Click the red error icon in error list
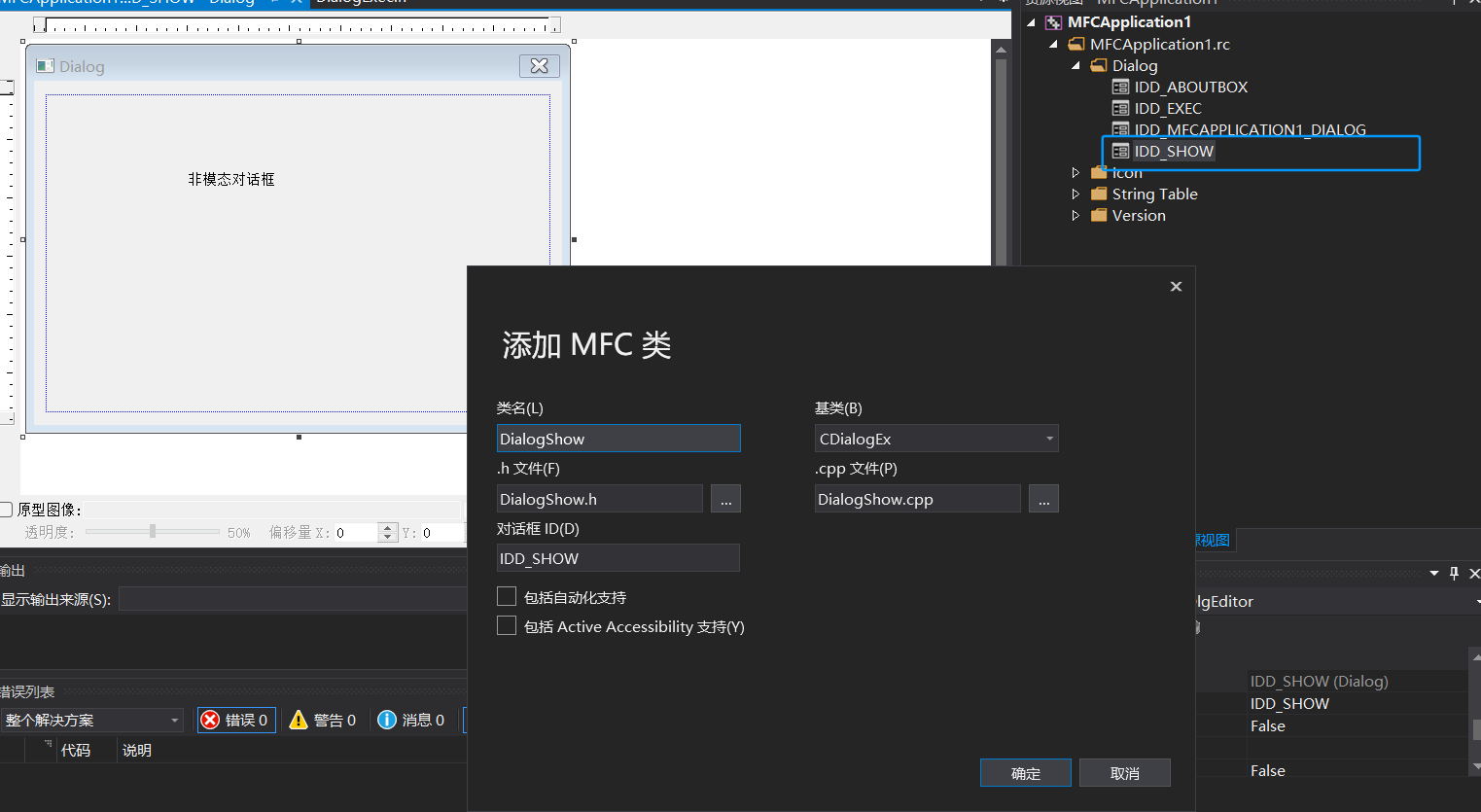1481x812 pixels. 210,720
